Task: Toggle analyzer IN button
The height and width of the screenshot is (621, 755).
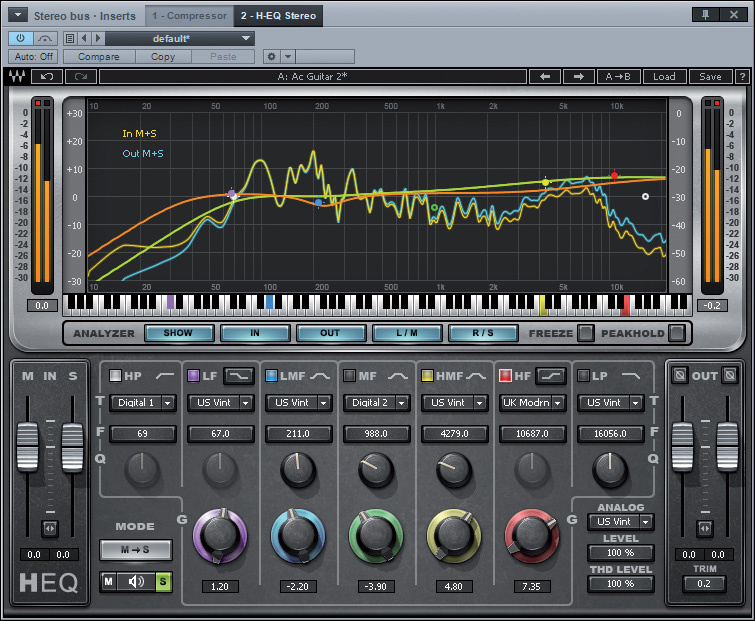Action: point(255,333)
